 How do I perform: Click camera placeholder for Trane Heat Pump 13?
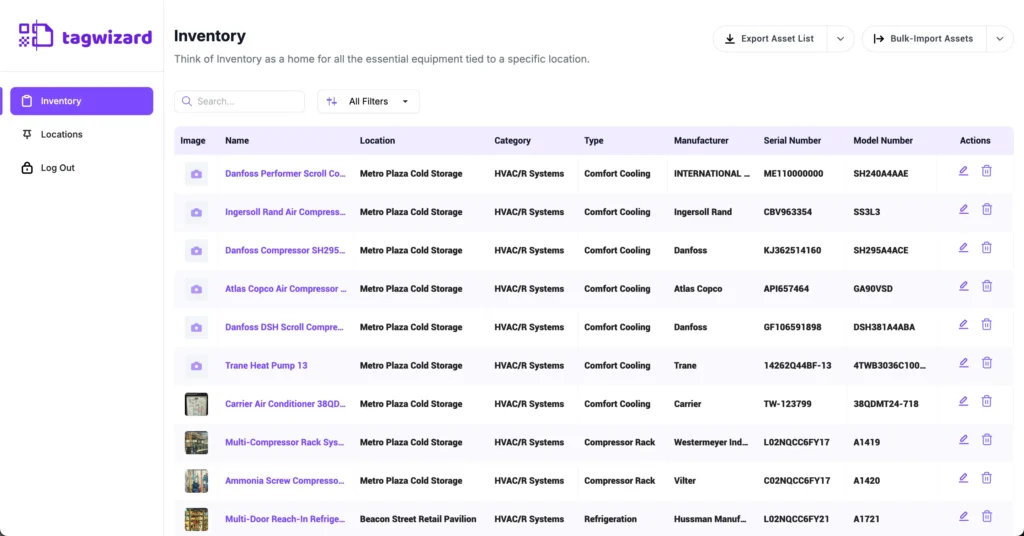click(196, 366)
